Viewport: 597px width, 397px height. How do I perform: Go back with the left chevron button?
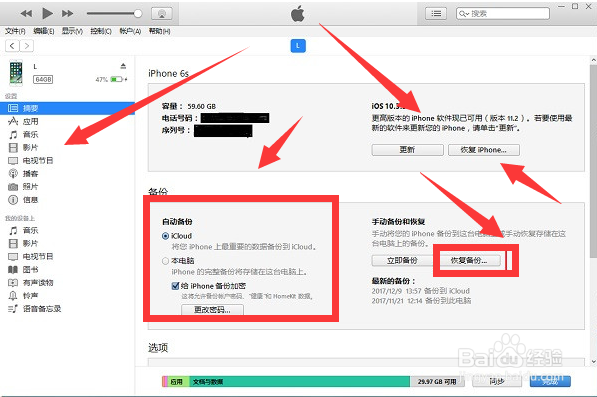(x=12, y=46)
